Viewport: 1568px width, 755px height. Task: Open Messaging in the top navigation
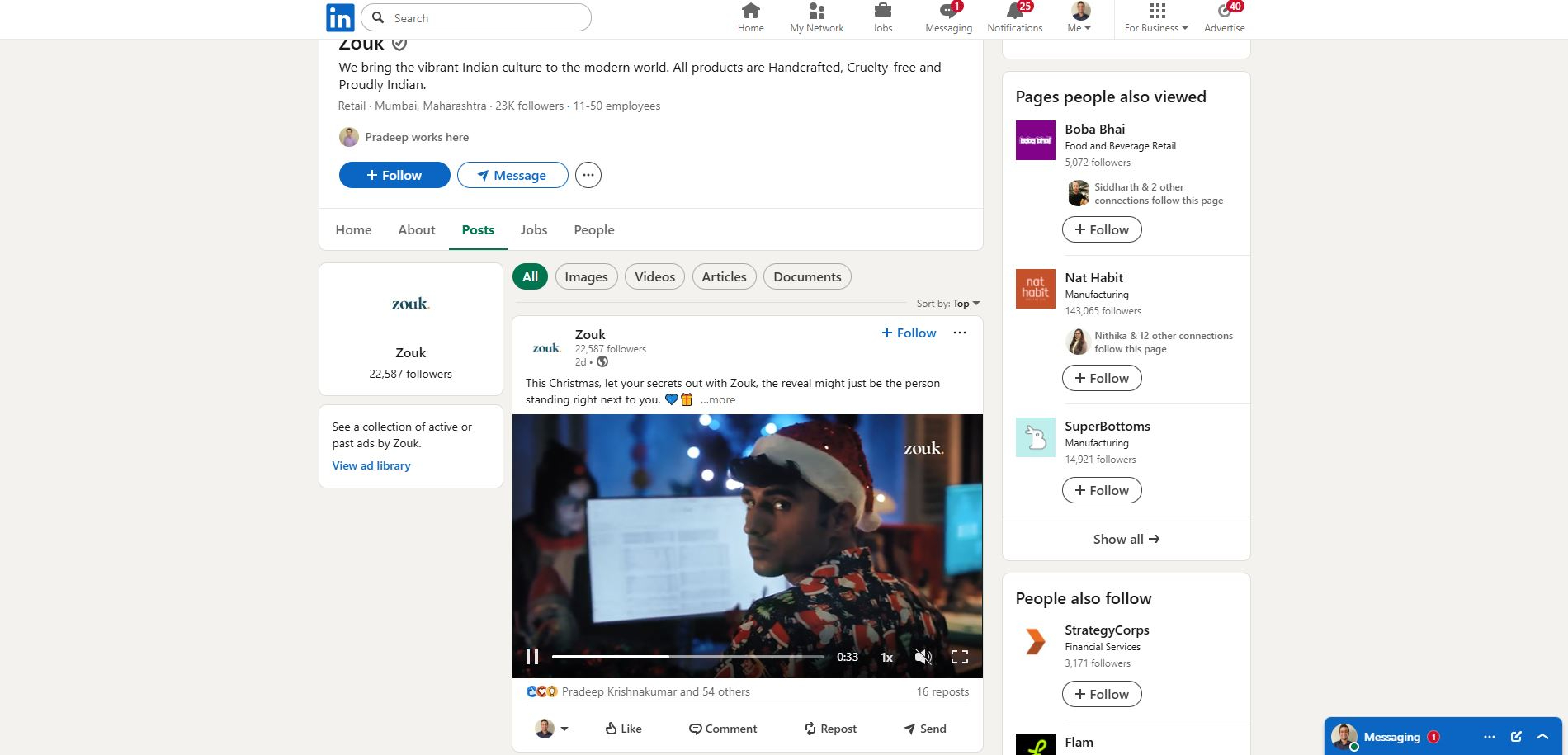point(948,17)
